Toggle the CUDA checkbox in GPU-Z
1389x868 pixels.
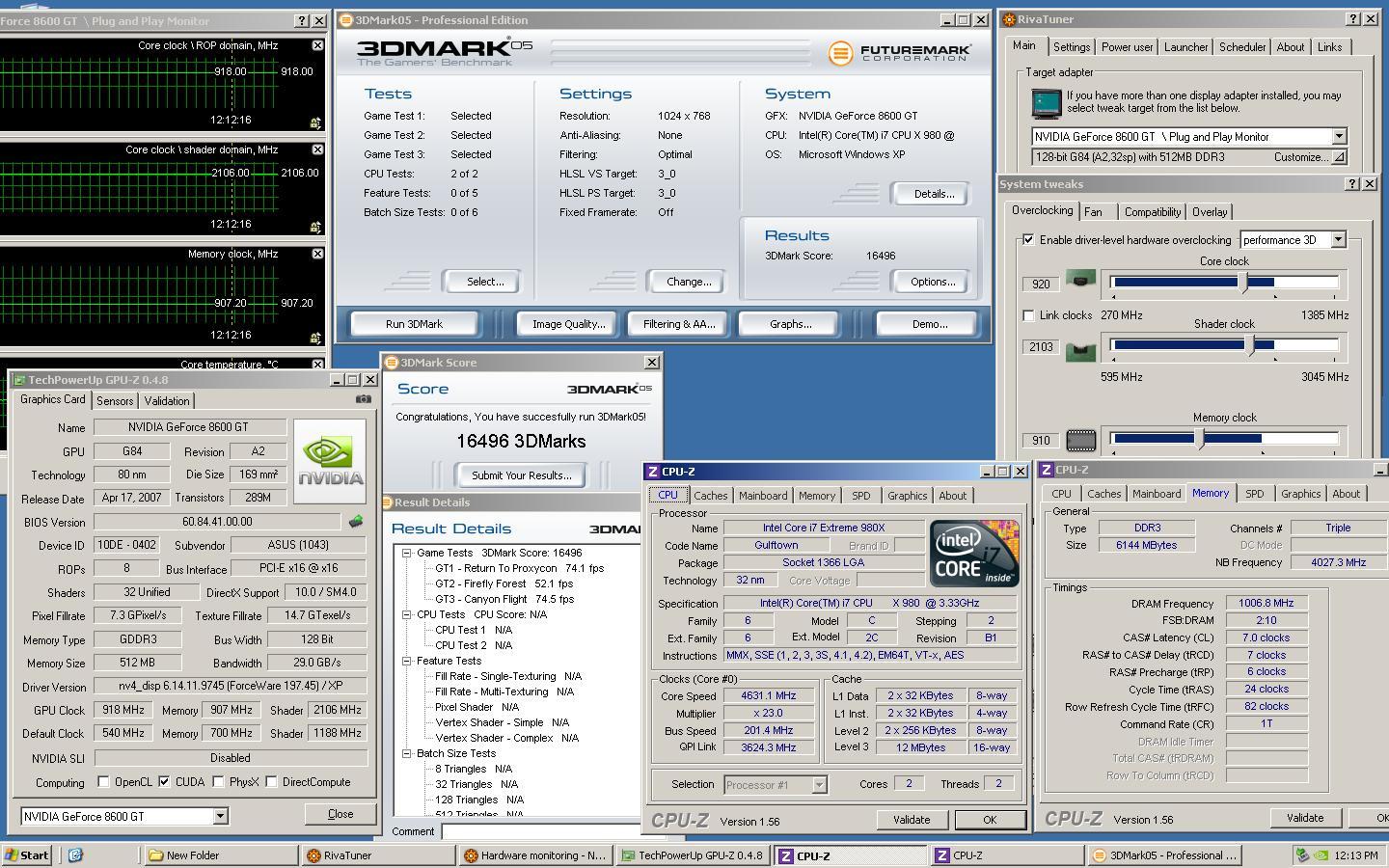pos(164,782)
